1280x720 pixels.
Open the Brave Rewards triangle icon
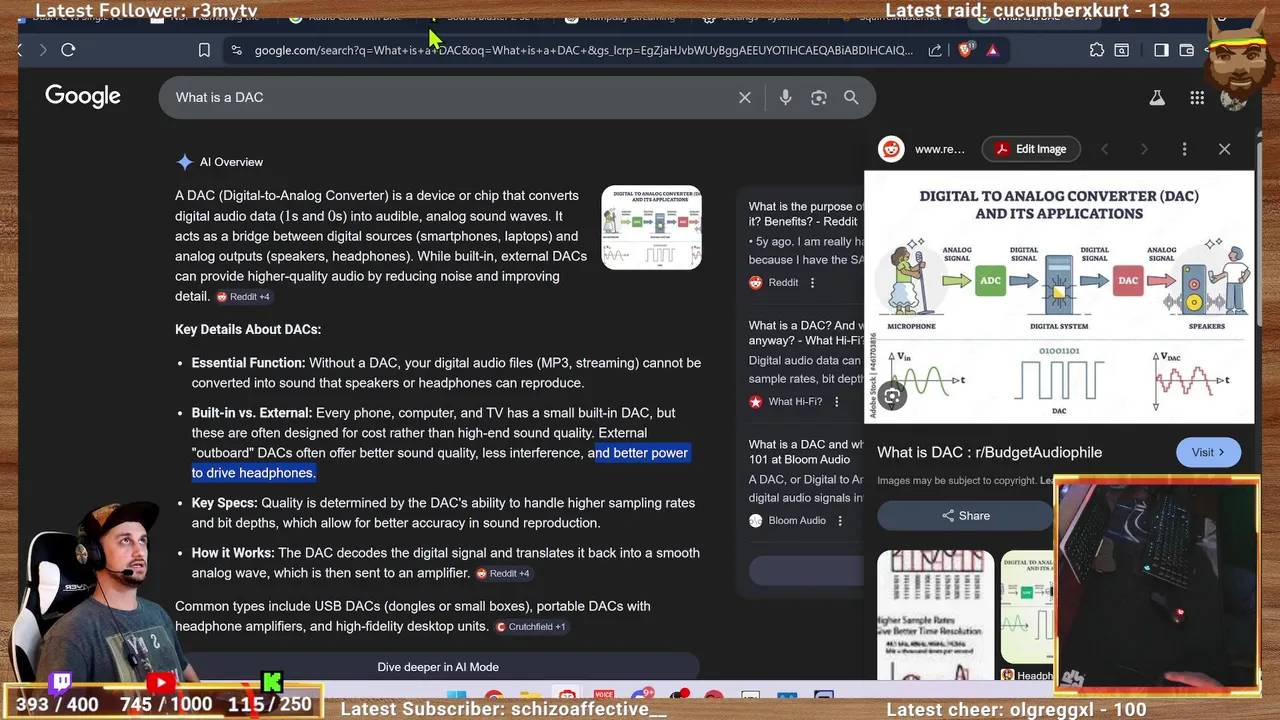pyautogui.click(x=992, y=50)
